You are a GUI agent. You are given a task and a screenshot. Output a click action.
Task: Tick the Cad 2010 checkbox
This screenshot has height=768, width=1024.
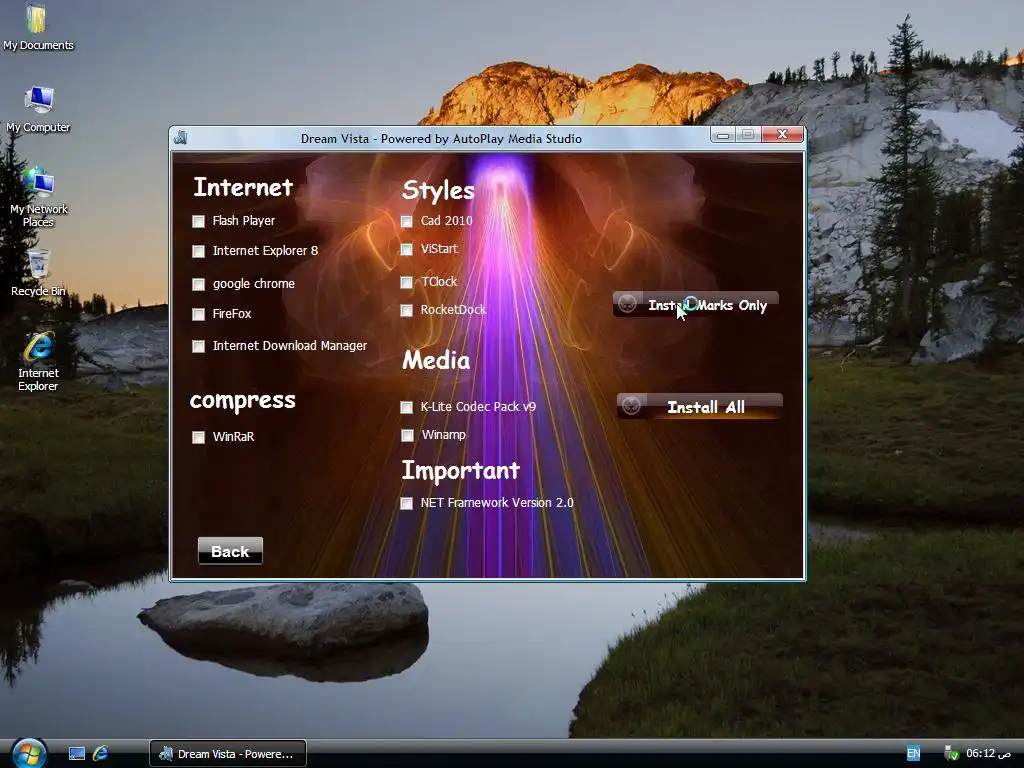tap(406, 221)
